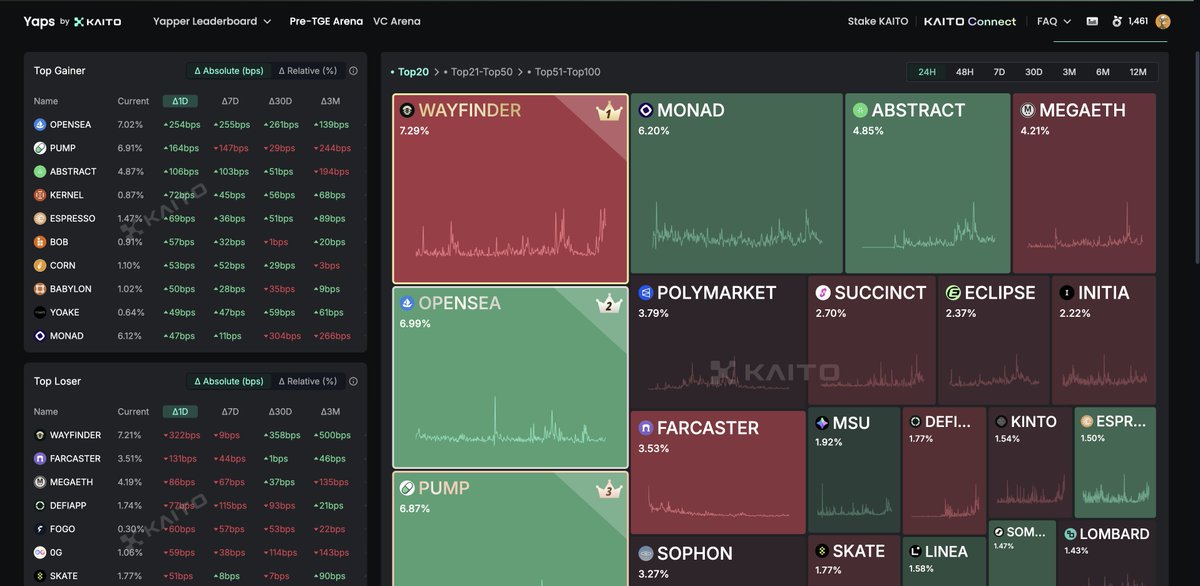Switch Top Loser to Relative (%)
The width and height of the screenshot is (1200, 586).
tap(307, 381)
